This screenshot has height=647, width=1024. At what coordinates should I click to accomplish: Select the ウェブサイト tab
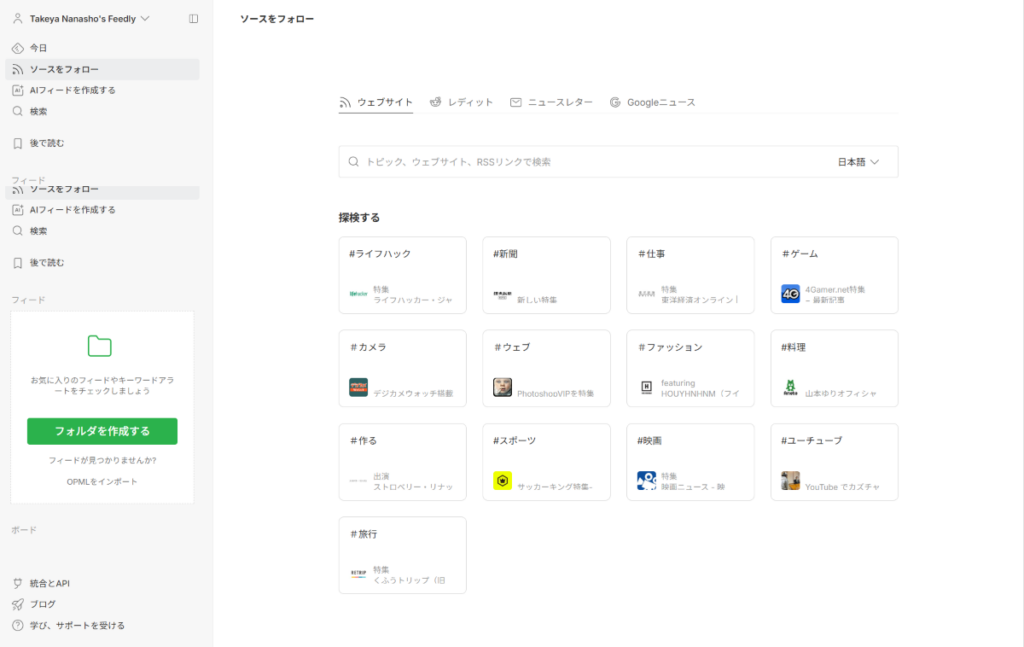pos(375,101)
